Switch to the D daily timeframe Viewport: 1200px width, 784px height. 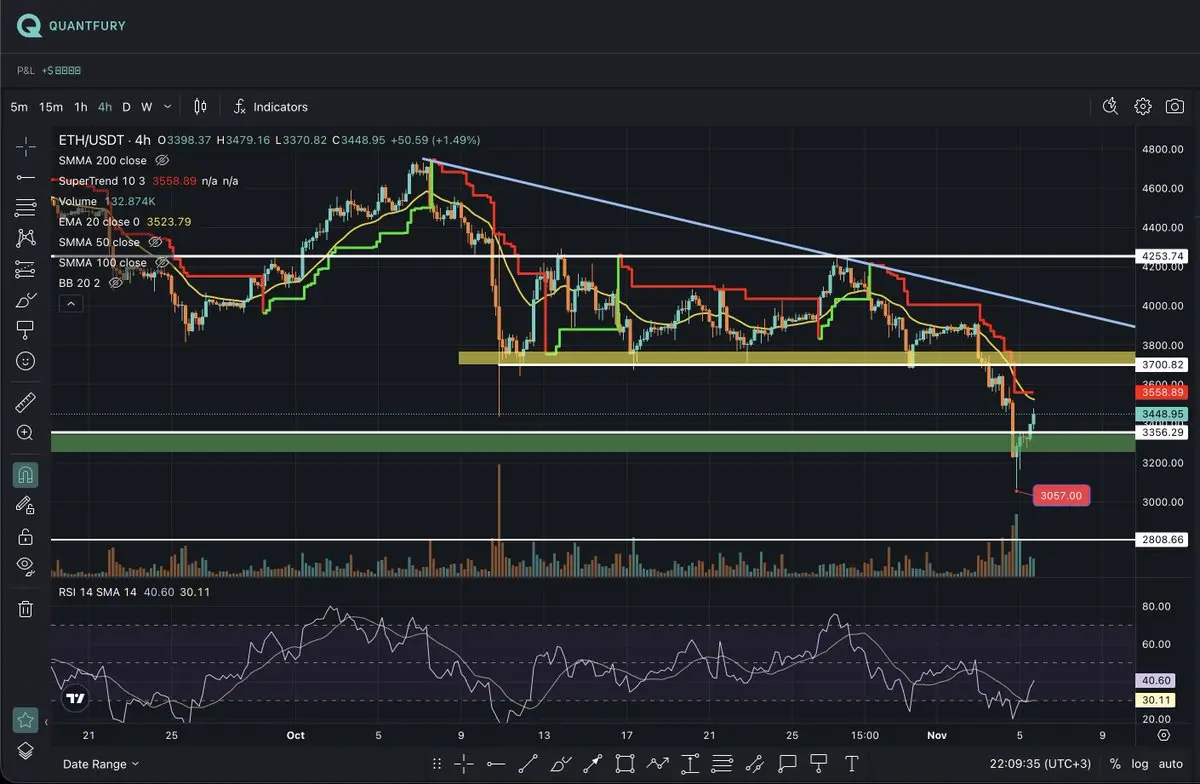pyautogui.click(x=126, y=106)
